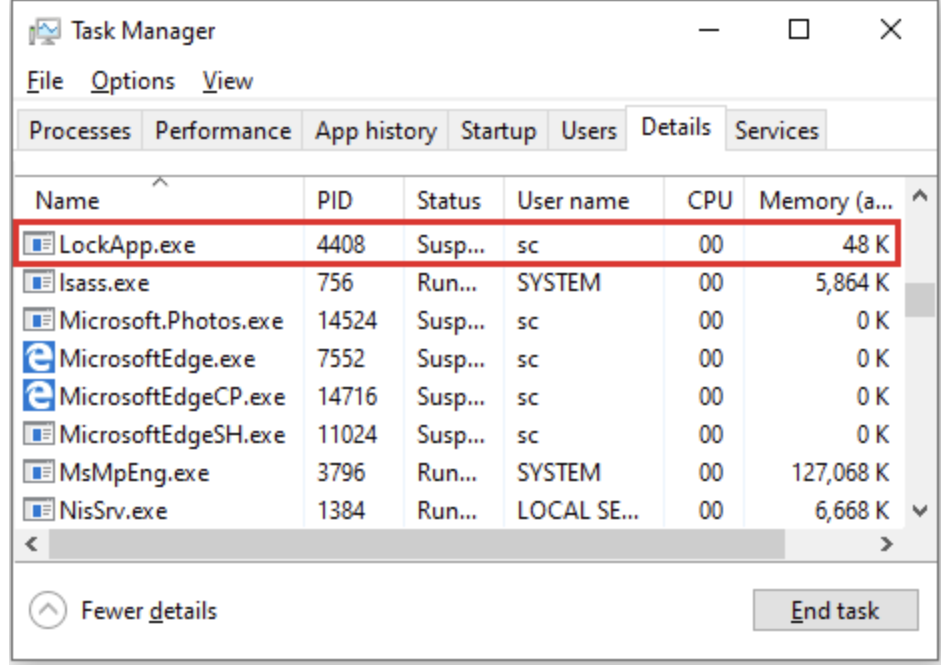Screen dimensions: 948x670
Task: Open the View menu
Action: click(x=227, y=81)
